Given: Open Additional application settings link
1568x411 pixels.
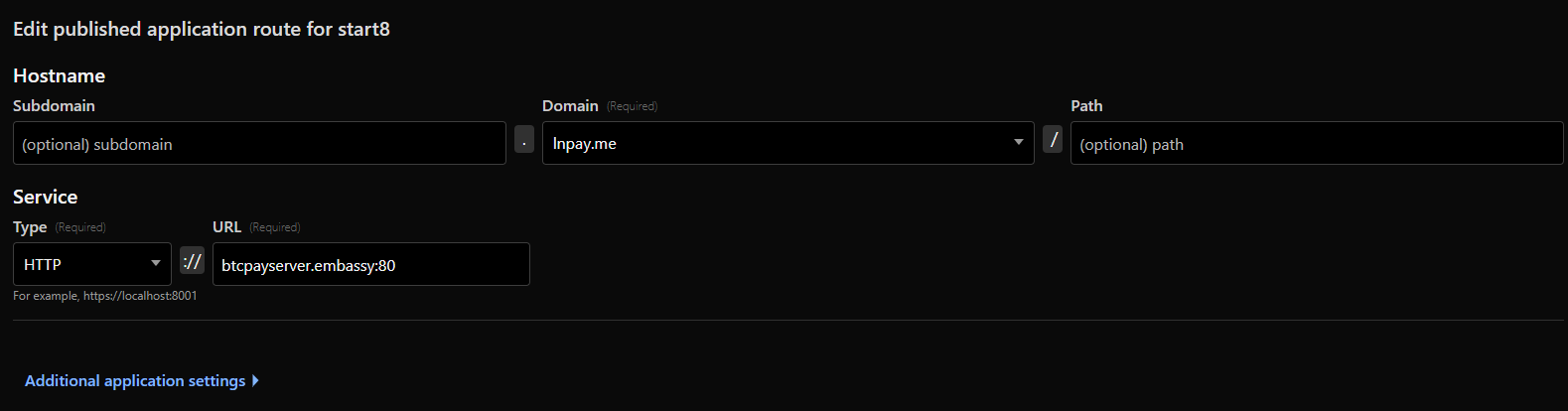Looking at the screenshot, I should pyautogui.click(x=135, y=381).
